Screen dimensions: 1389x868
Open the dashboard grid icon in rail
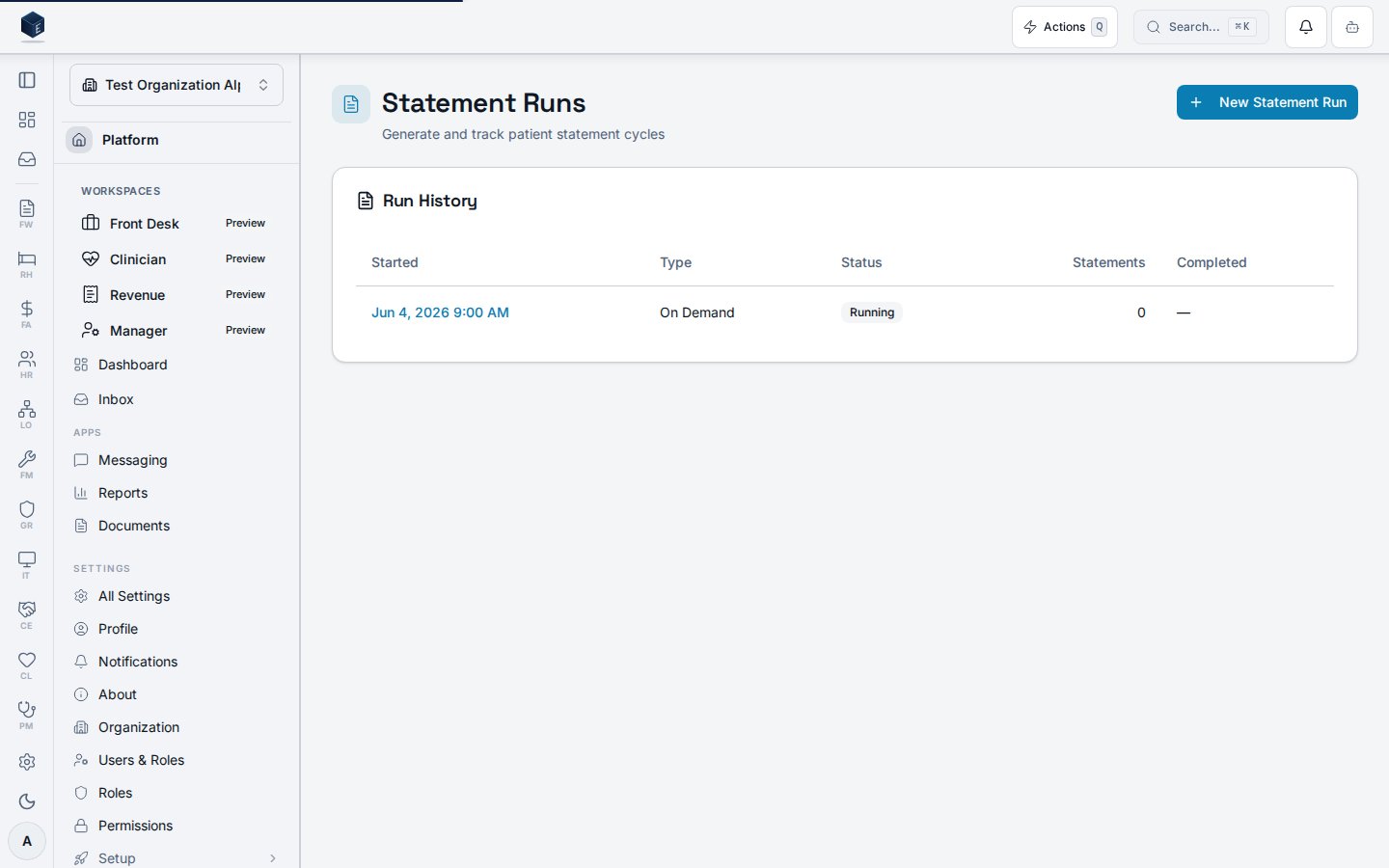tap(27, 120)
